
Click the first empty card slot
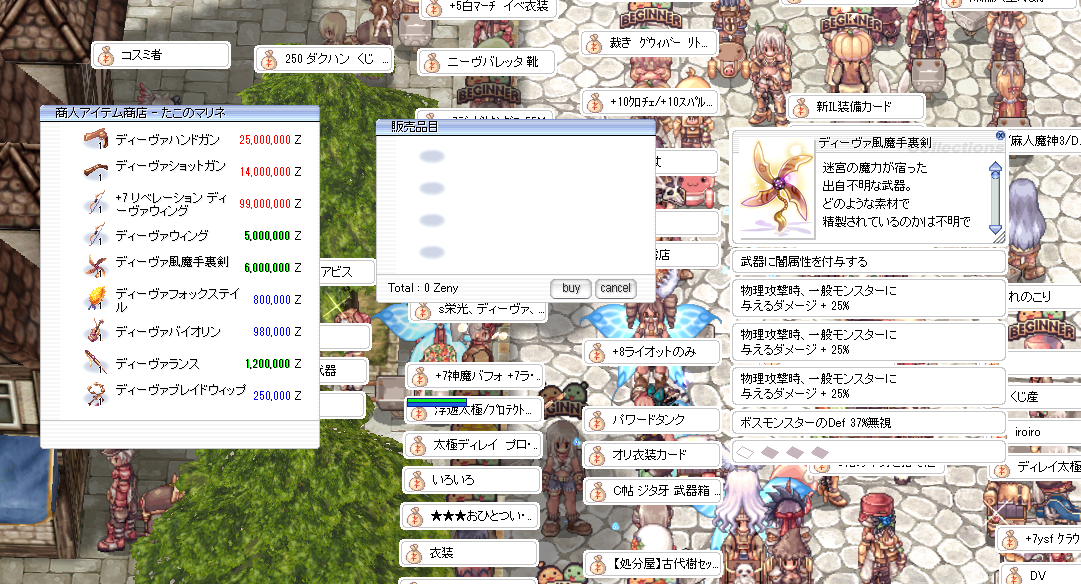click(x=746, y=452)
